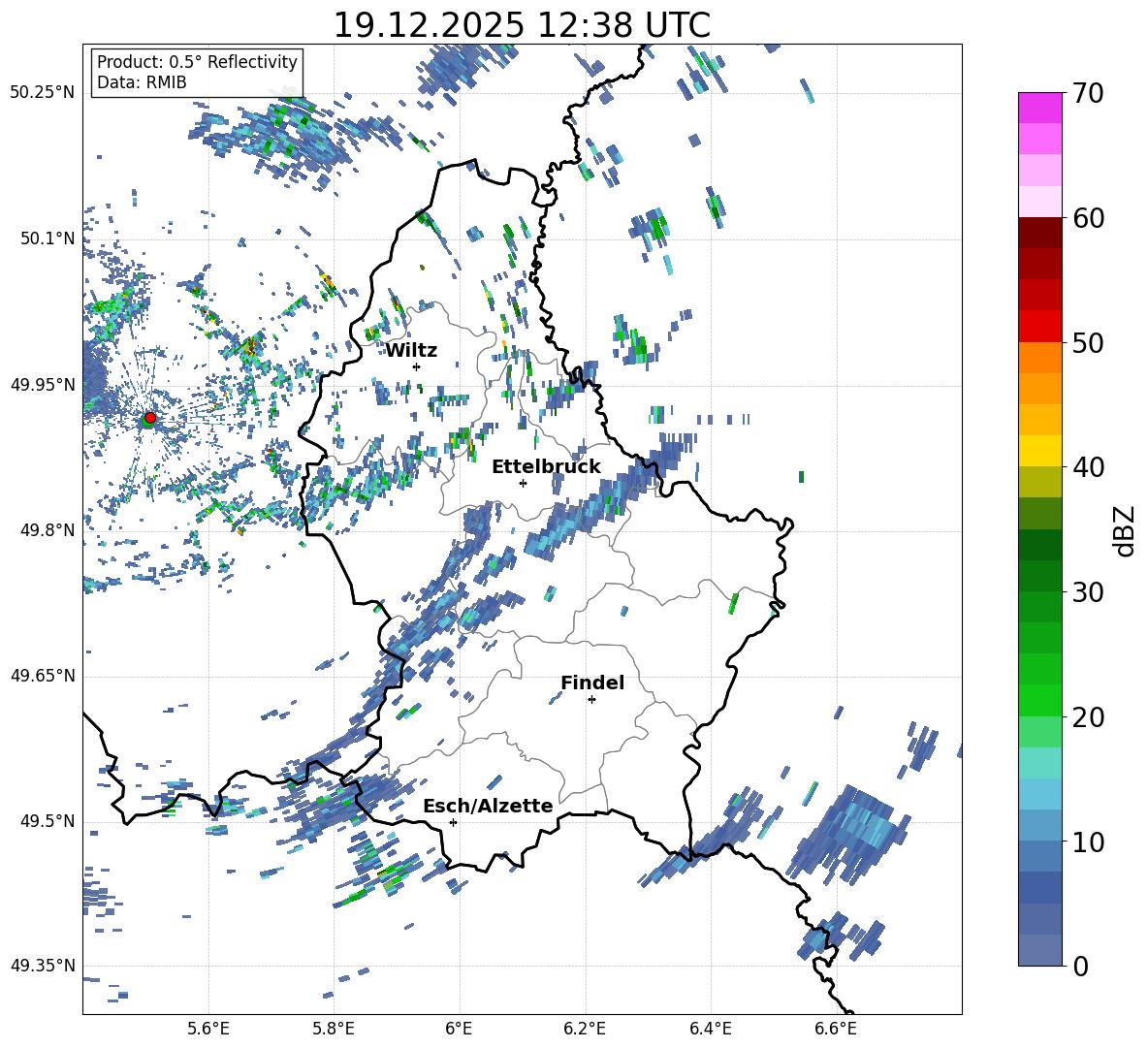
Task: Click the 6.6°E longitude label
Action: click(836, 1029)
